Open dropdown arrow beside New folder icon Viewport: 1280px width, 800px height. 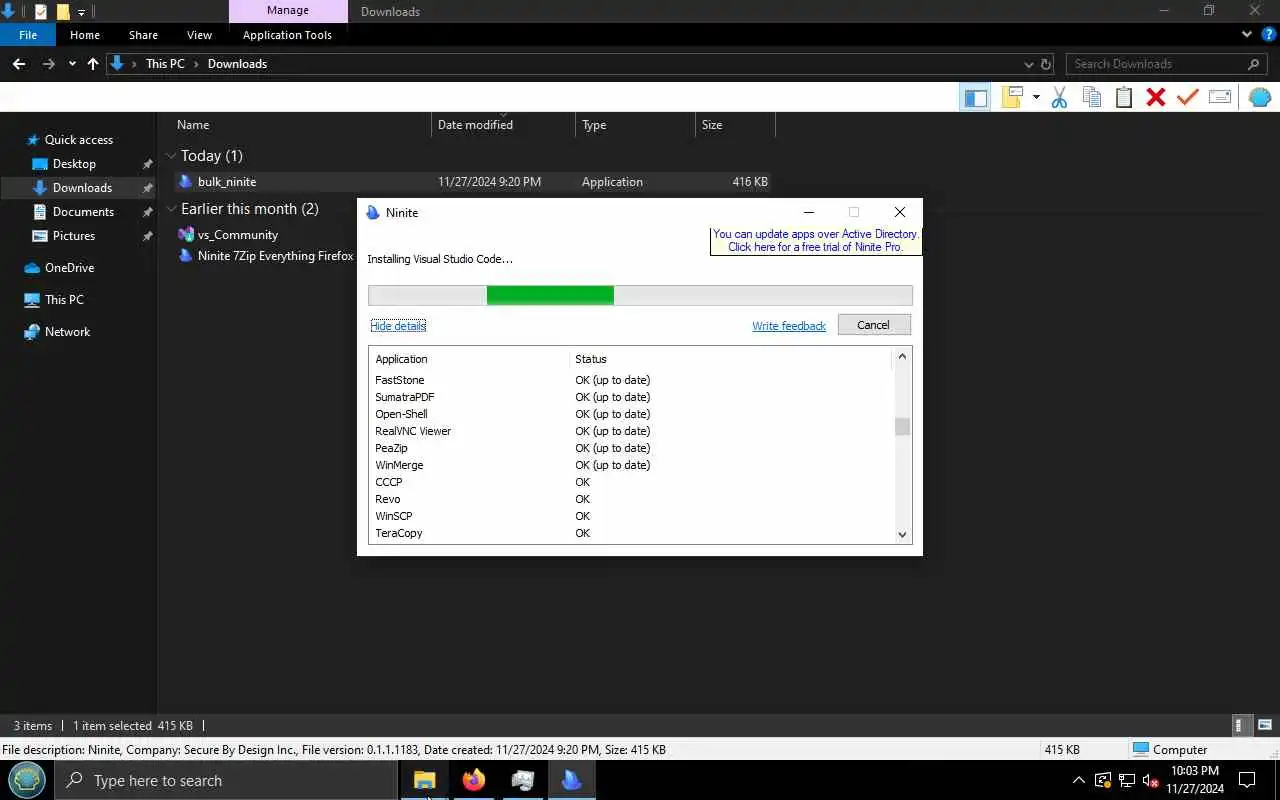click(1036, 97)
